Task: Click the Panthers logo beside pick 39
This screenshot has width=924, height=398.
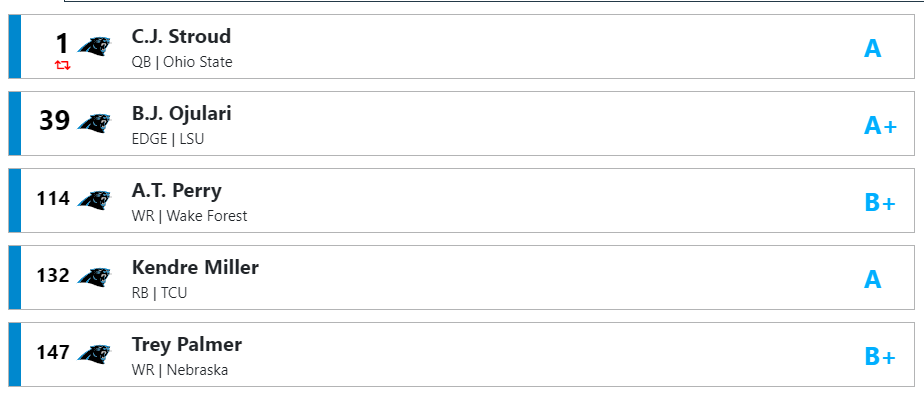Action: [x=94, y=123]
